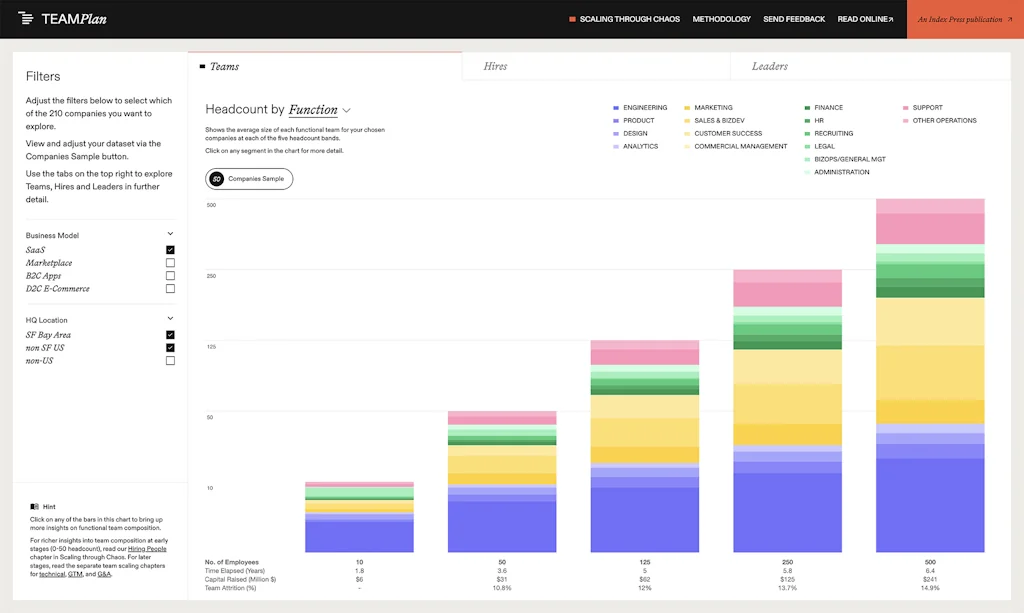The width and height of the screenshot is (1024, 613).
Task: Uncheck the SaaS filter
Action: (x=170, y=250)
